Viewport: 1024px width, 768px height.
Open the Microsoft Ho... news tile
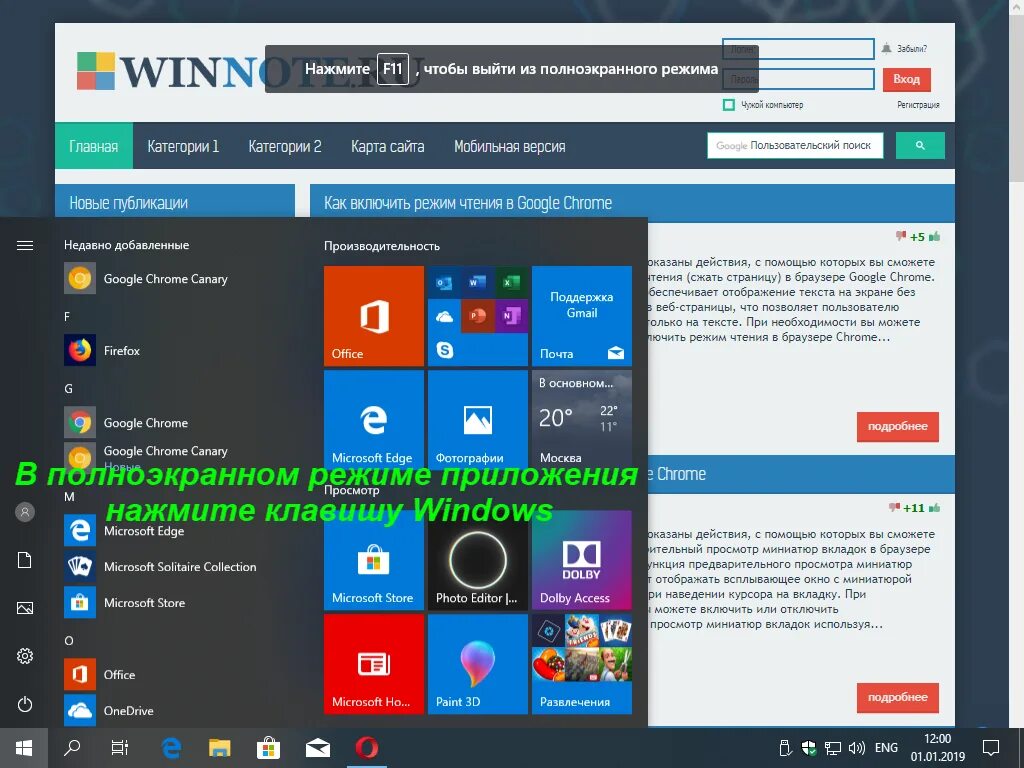click(374, 664)
